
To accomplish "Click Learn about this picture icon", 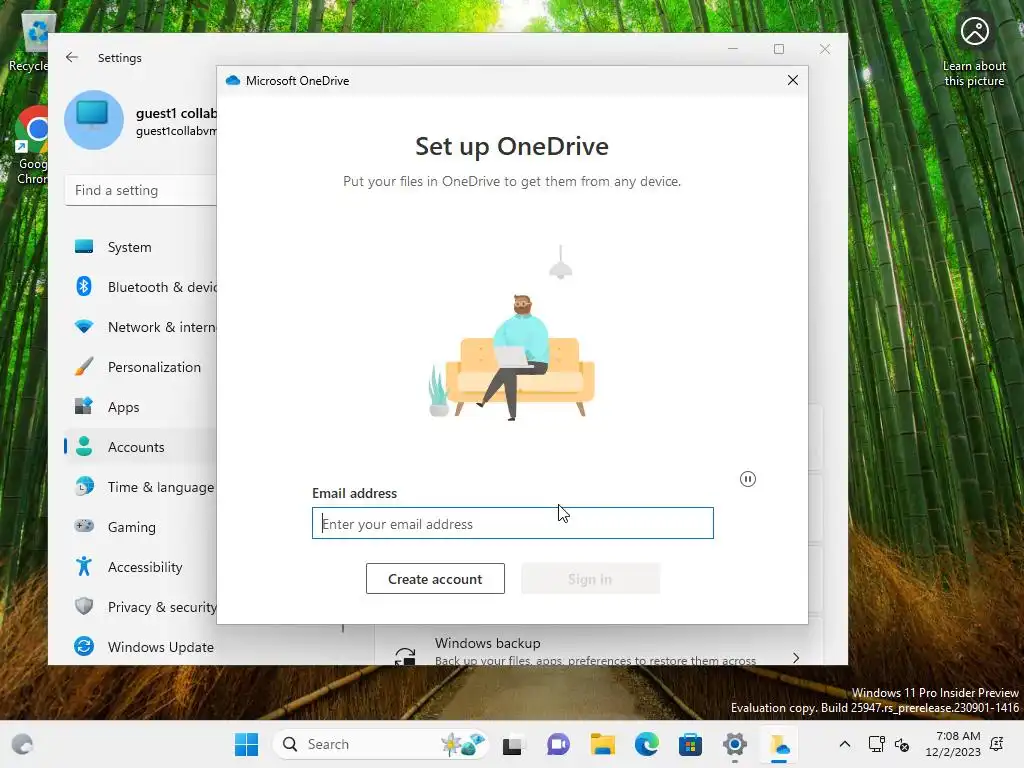I will pos(974,52).
